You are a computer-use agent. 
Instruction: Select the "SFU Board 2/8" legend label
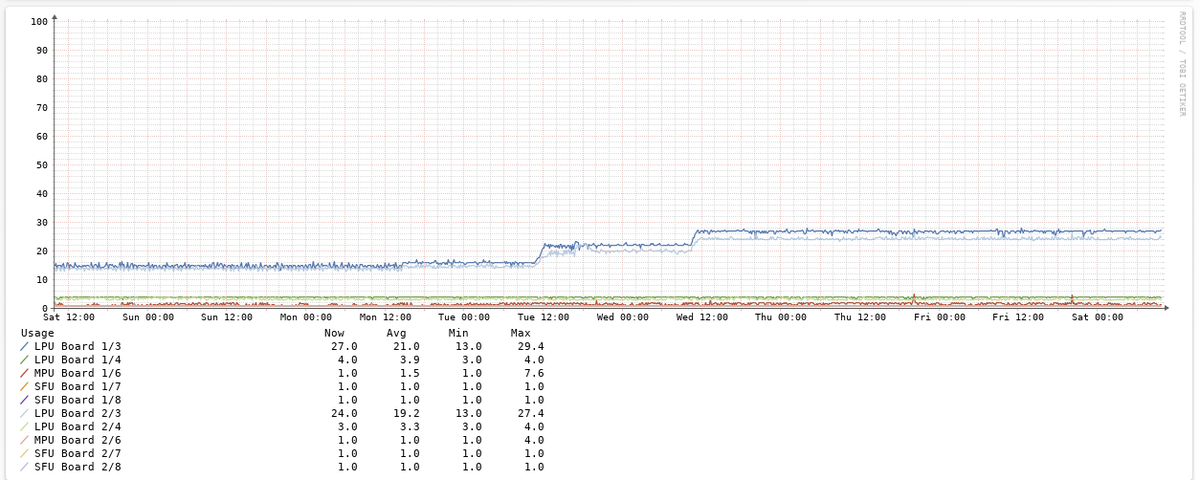coord(77,467)
